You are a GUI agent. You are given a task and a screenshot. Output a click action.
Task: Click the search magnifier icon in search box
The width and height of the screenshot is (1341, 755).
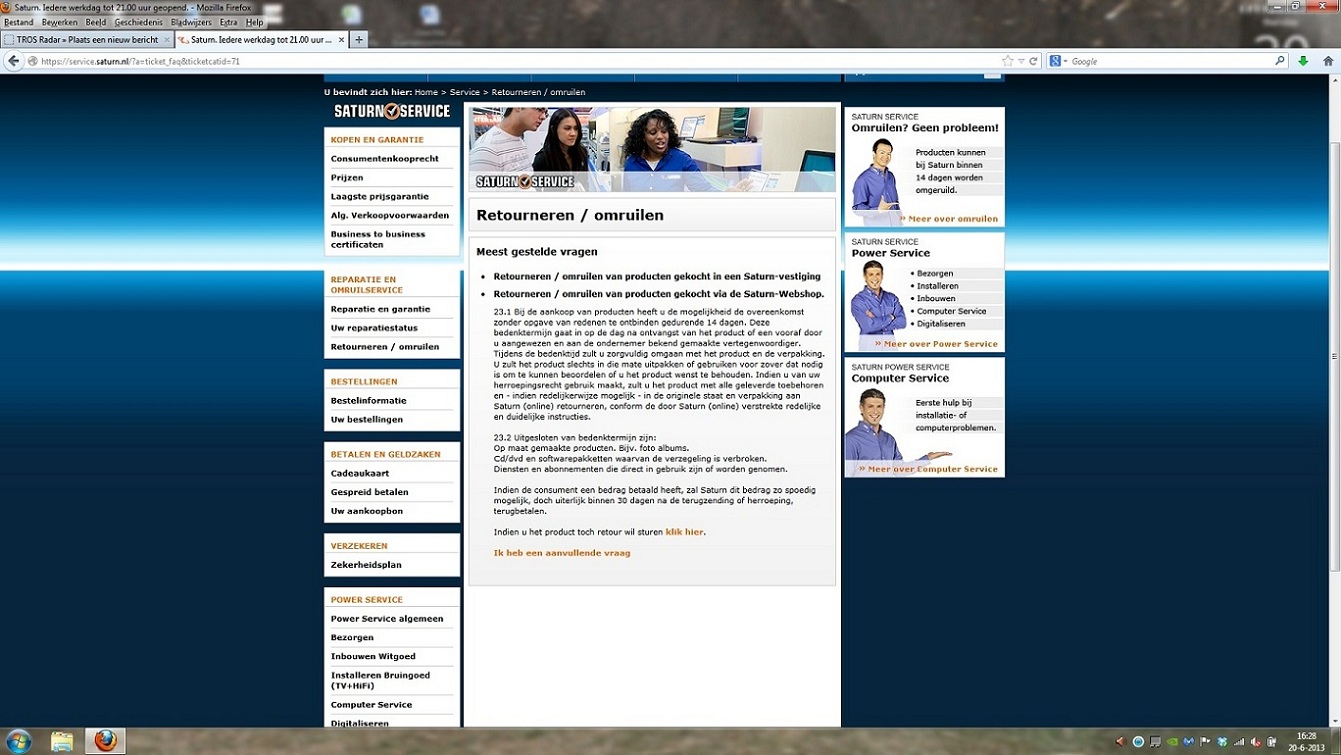coord(1279,61)
